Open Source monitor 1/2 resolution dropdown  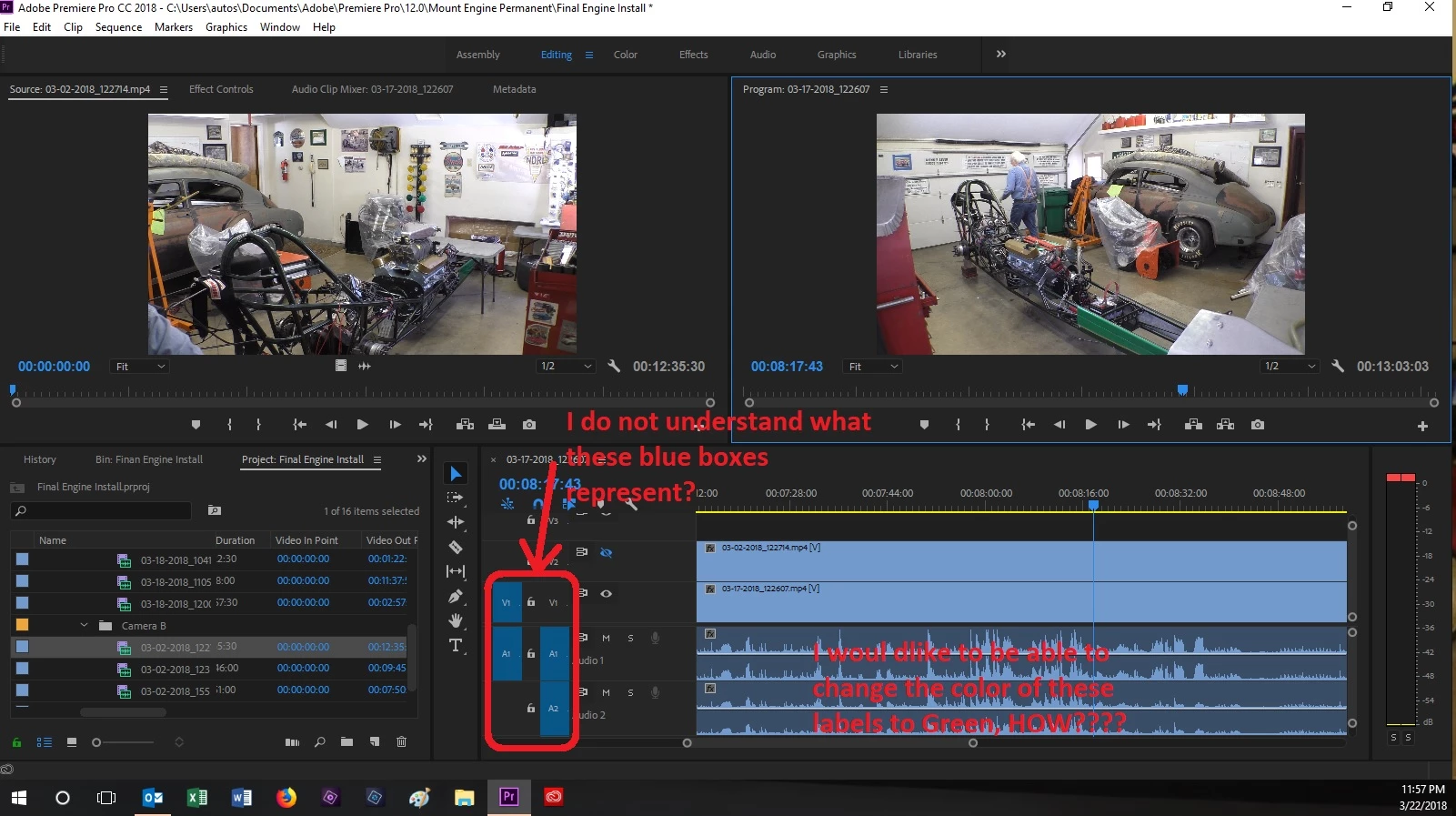pyautogui.click(x=566, y=367)
